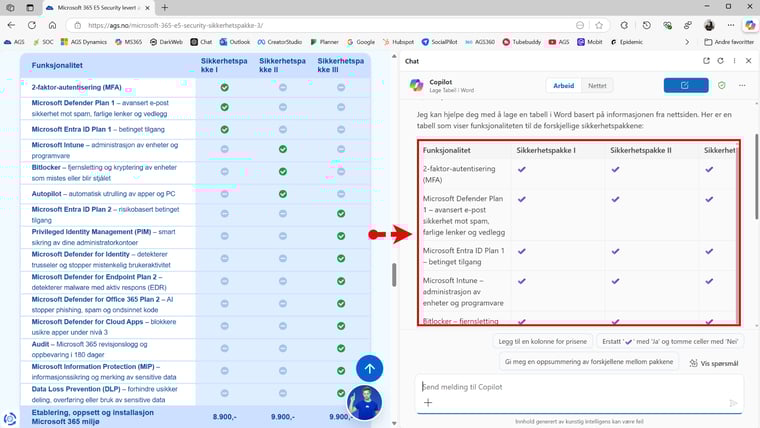Image resolution: width=760 pixels, height=428 pixels.
Task: Open Copilot chat in a new window icon
Action: coord(706,61)
